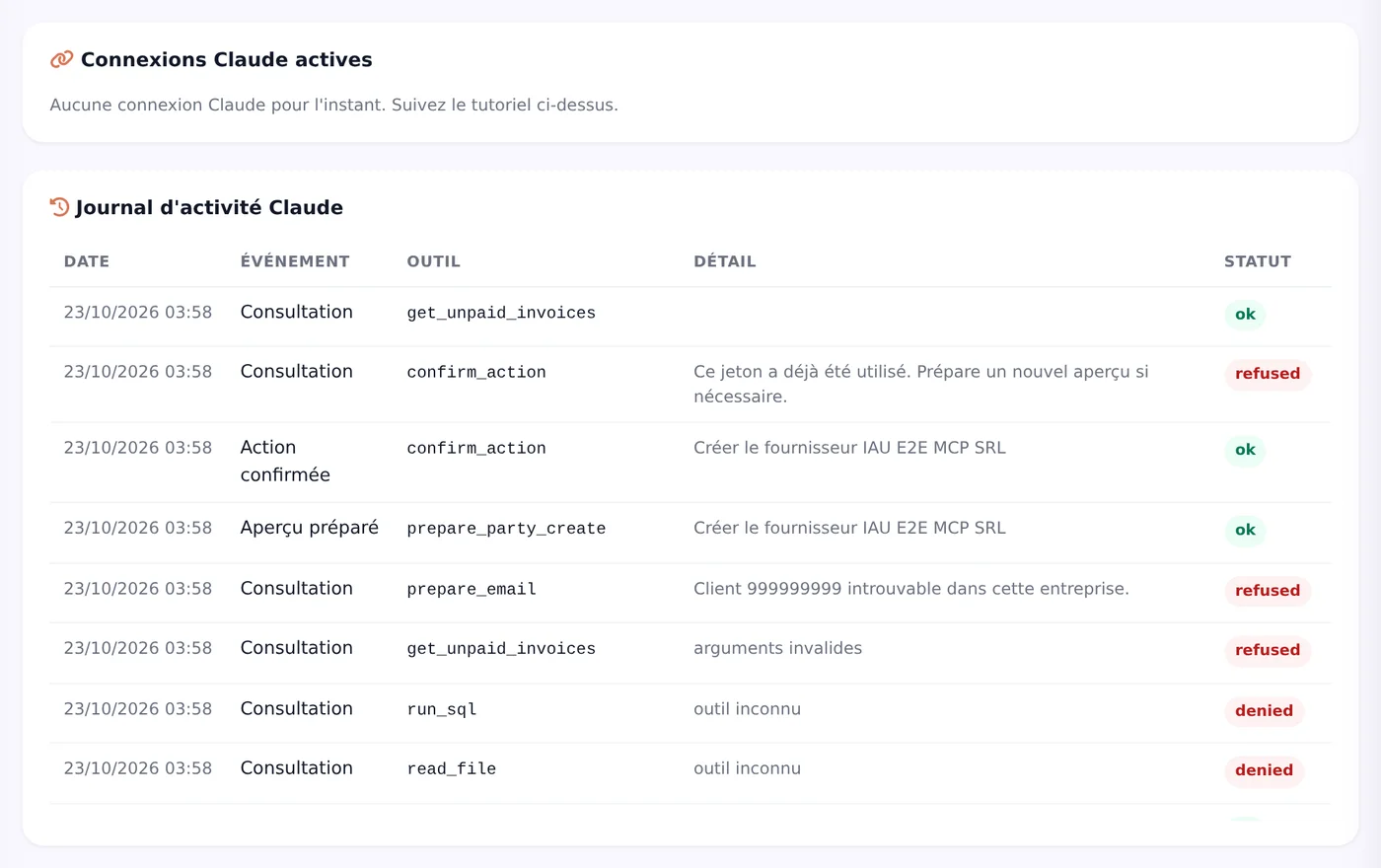1381x868 pixels.
Task: Click the "read_file" tool name
Action: [452, 768]
